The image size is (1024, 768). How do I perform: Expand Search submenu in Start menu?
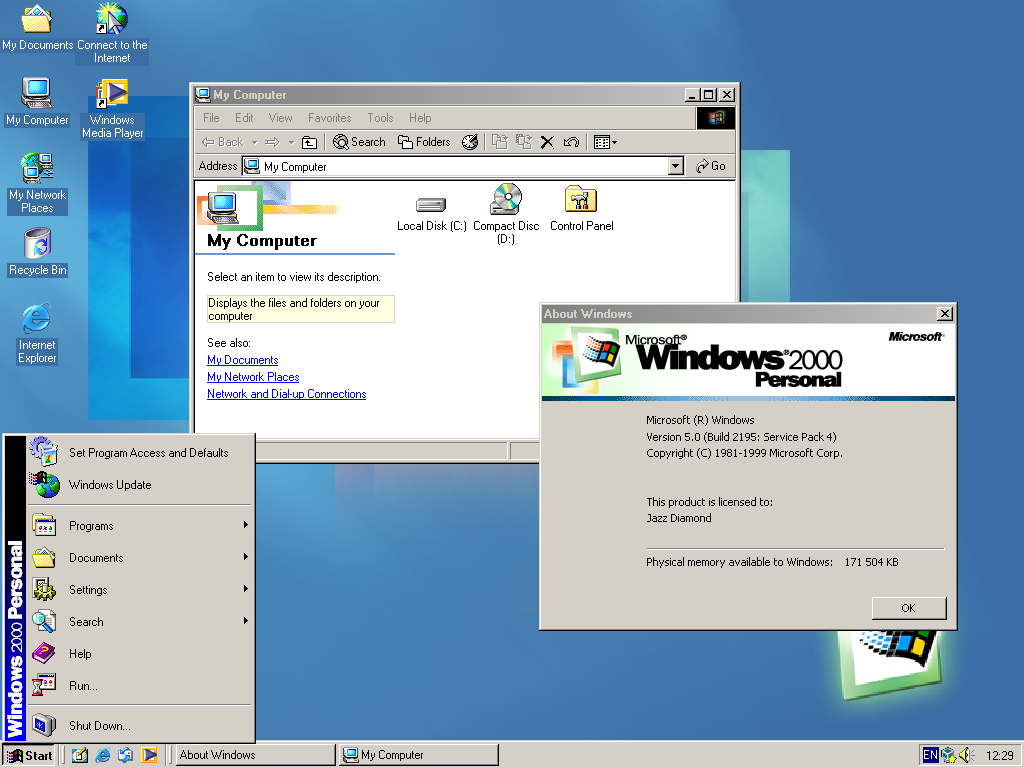click(139, 622)
